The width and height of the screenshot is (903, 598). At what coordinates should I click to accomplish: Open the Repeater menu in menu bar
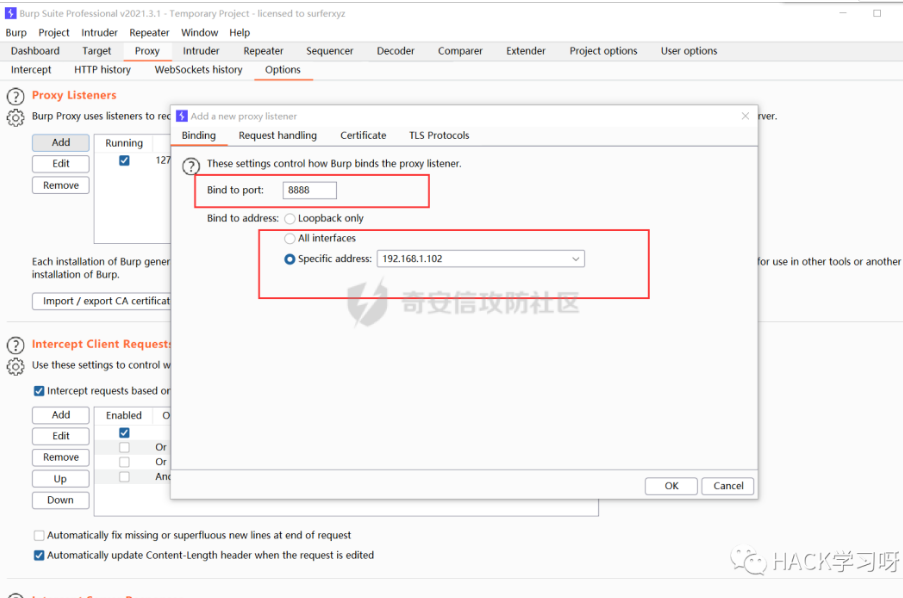149,33
